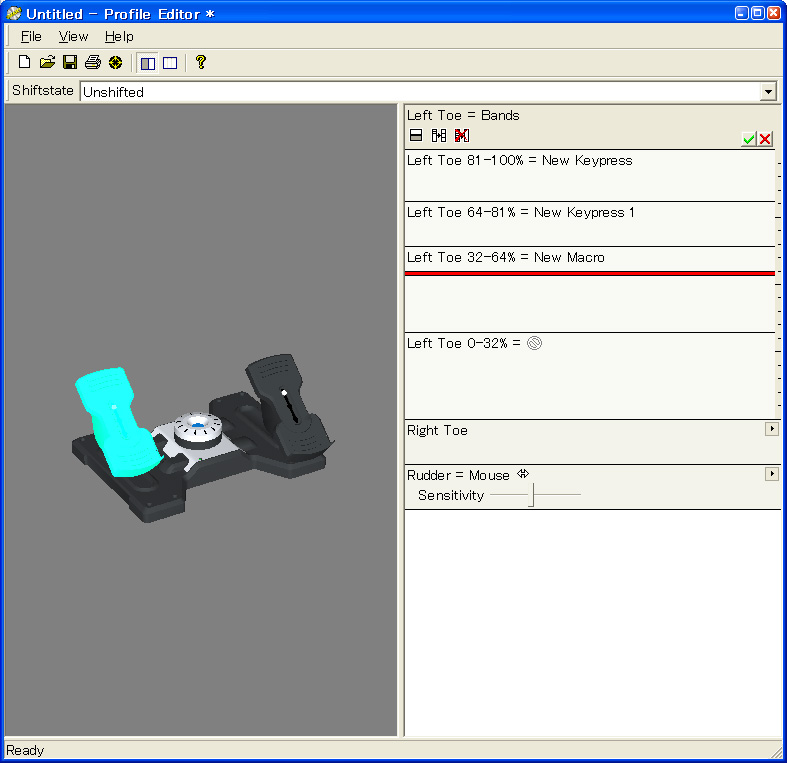The height and width of the screenshot is (763, 787).
Task: Toggle the 3D view pane button
Action: pos(148,63)
